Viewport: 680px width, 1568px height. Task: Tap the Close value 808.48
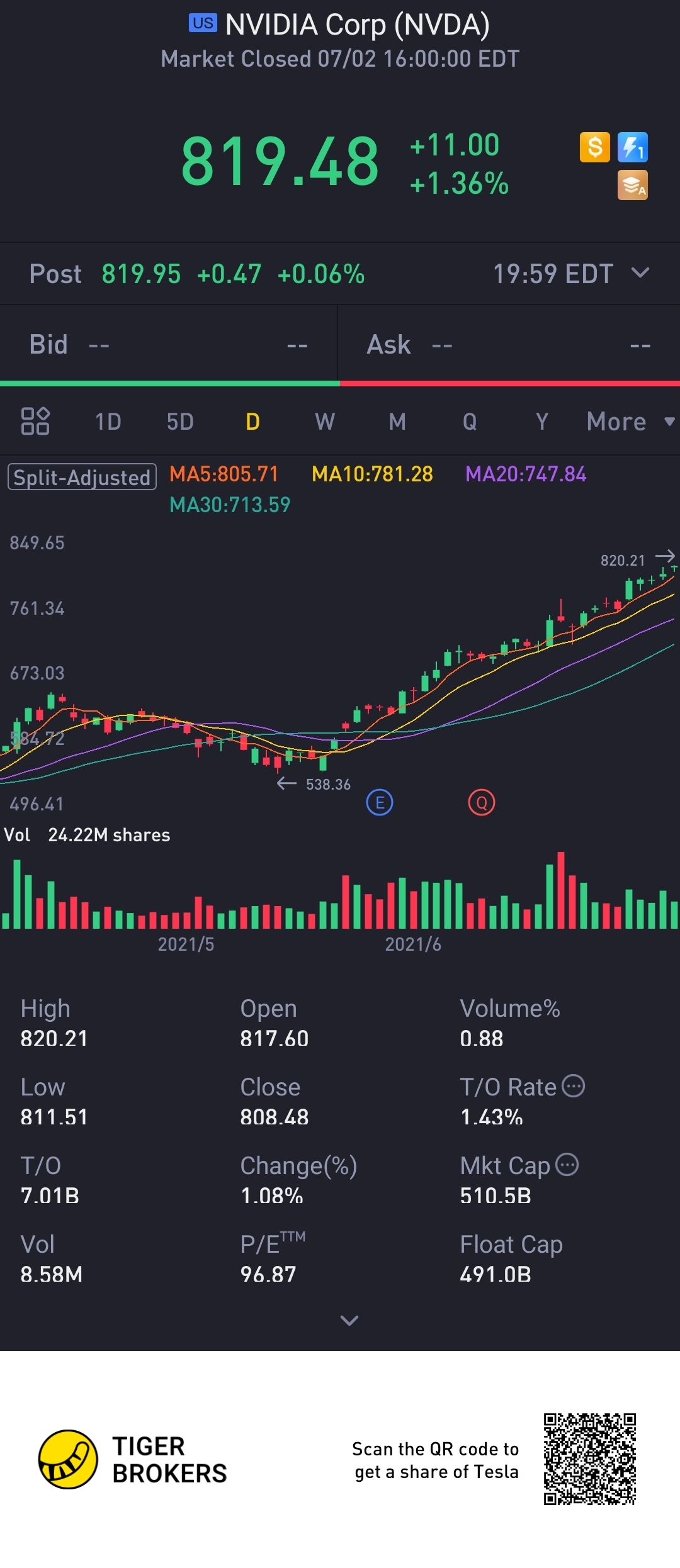coord(275,1117)
